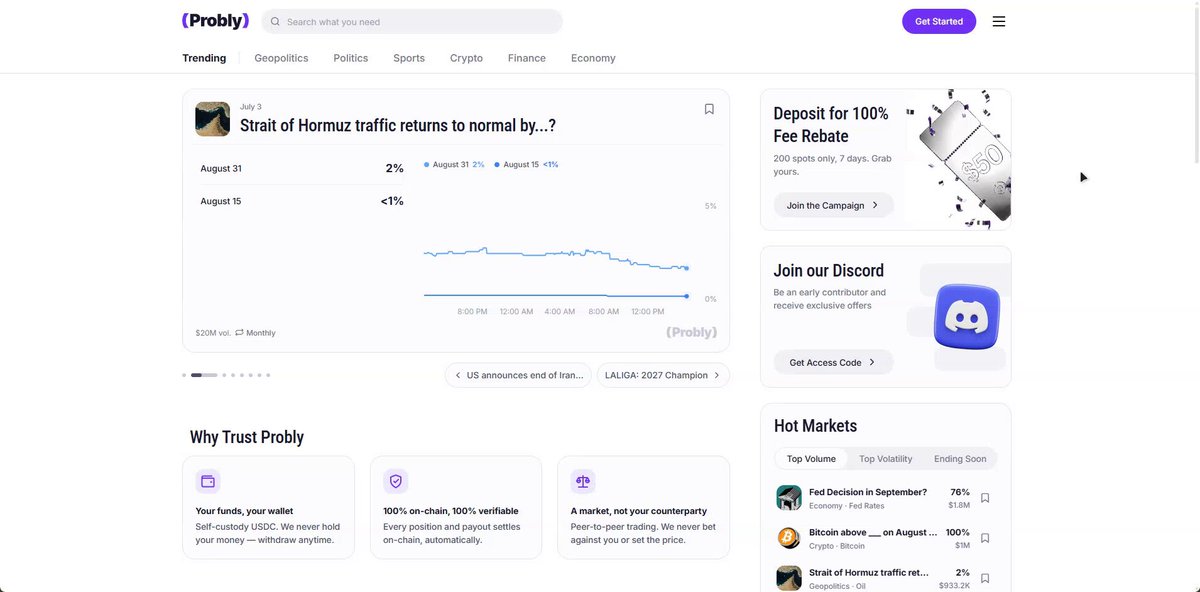Select the August 15 outcome row
Screen dimensions: 1200x592
[x=302, y=201]
